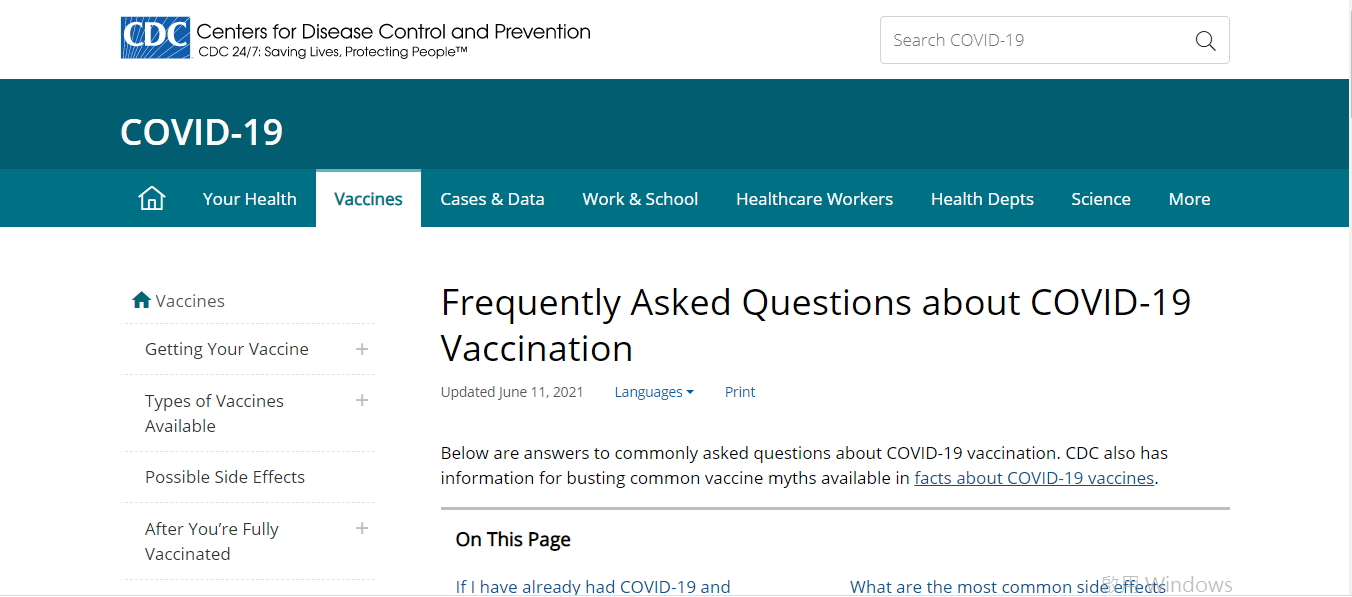This screenshot has height=597, width=1352.
Task: Click the Vaccines sidebar home icon
Action: tap(141, 300)
